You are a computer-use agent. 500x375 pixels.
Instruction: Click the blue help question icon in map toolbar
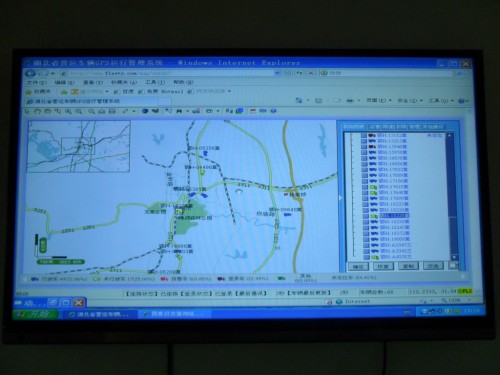coord(273,111)
